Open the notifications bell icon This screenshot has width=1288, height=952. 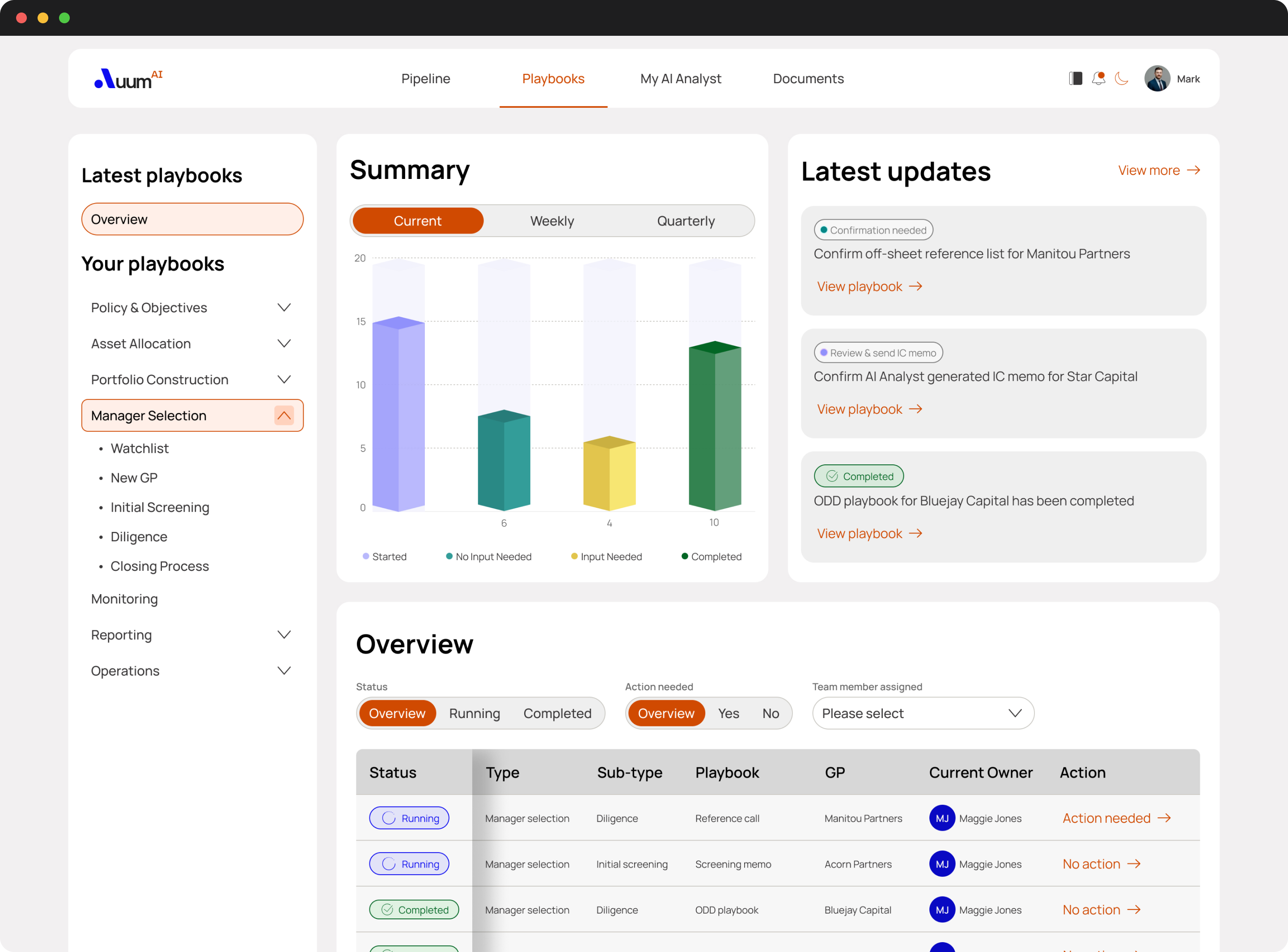click(x=1098, y=78)
